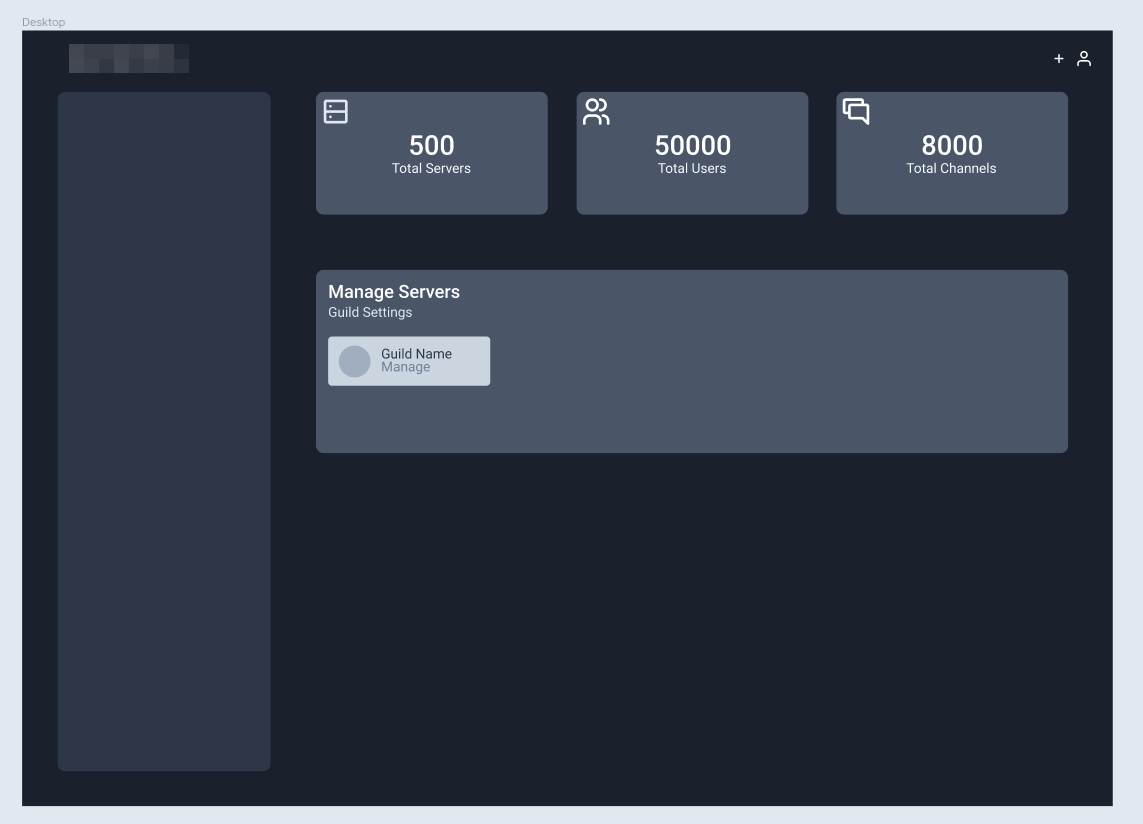The height and width of the screenshot is (824, 1143).
Task: Click the pixelated logo in the header
Action: click(x=129, y=58)
